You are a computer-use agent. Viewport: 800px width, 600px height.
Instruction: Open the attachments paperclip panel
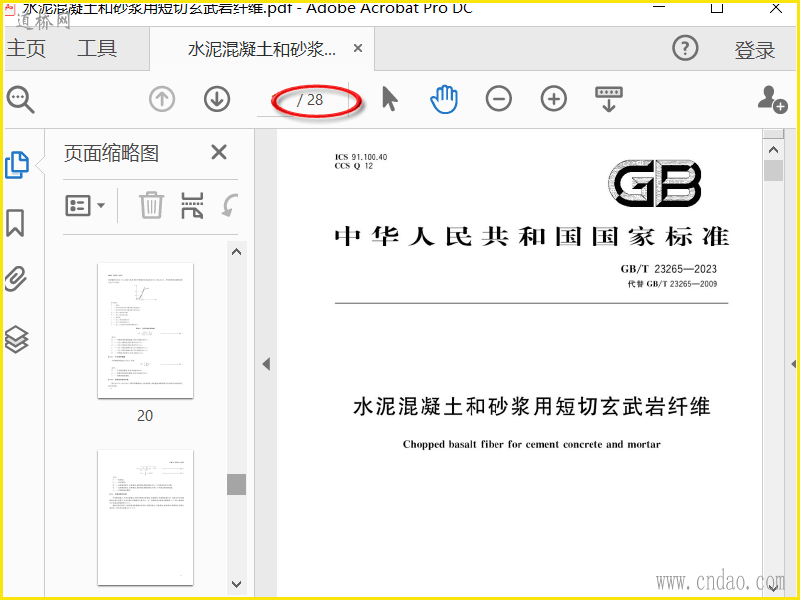click(x=16, y=279)
